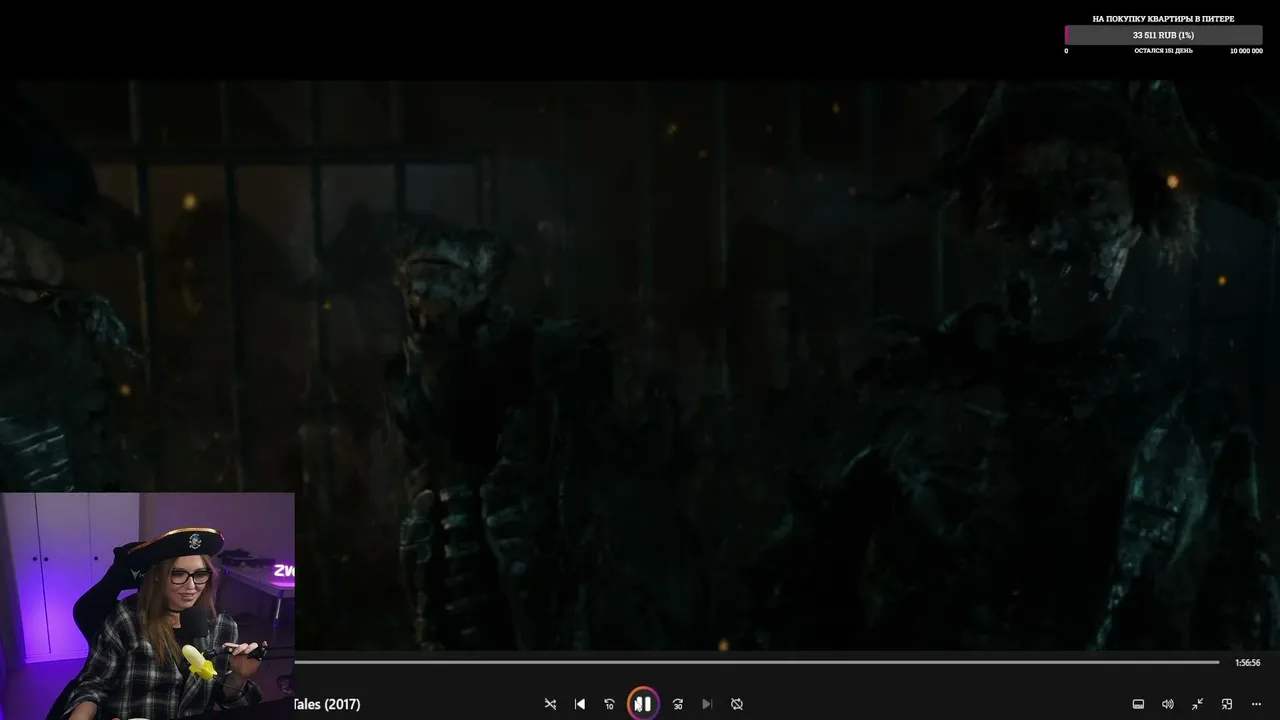The width and height of the screenshot is (1280, 720).
Task: Click the '10 000 000' goal amount
Action: point(1246,51)
